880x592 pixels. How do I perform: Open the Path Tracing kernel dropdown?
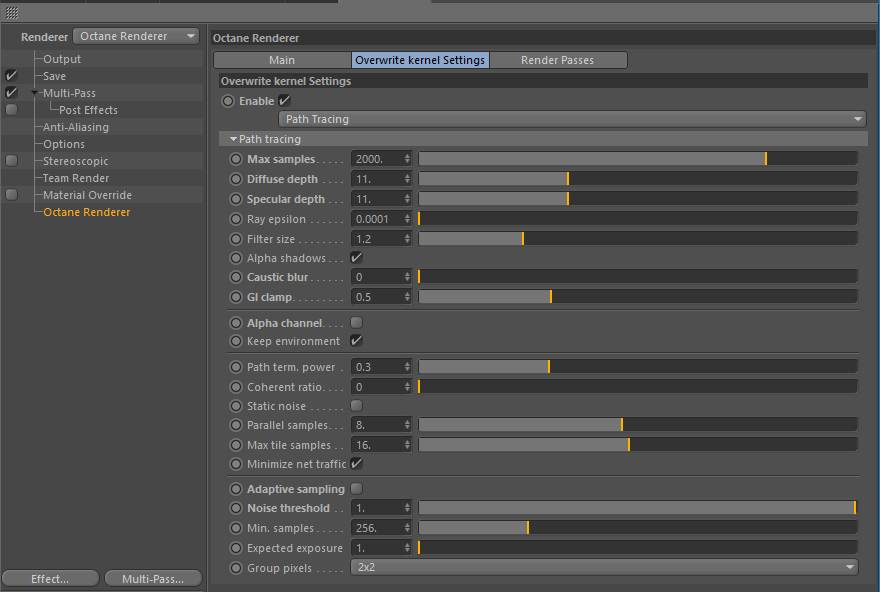tap(572, 119)
